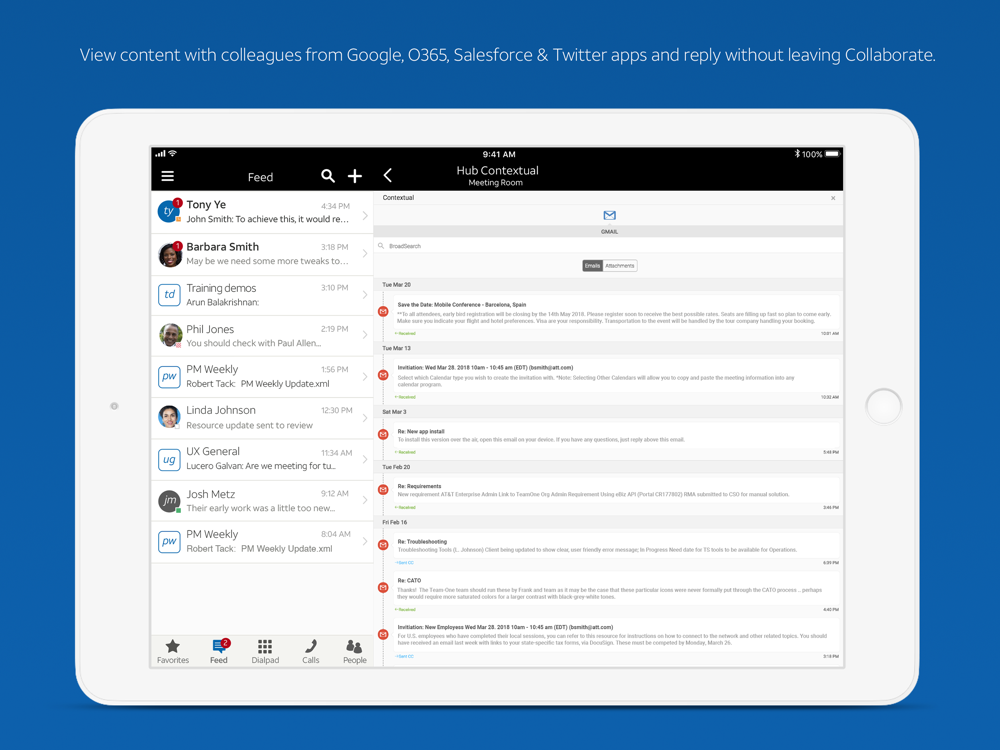Open the Calls tab
The image size is (1000, 750).
pos(311,652)
